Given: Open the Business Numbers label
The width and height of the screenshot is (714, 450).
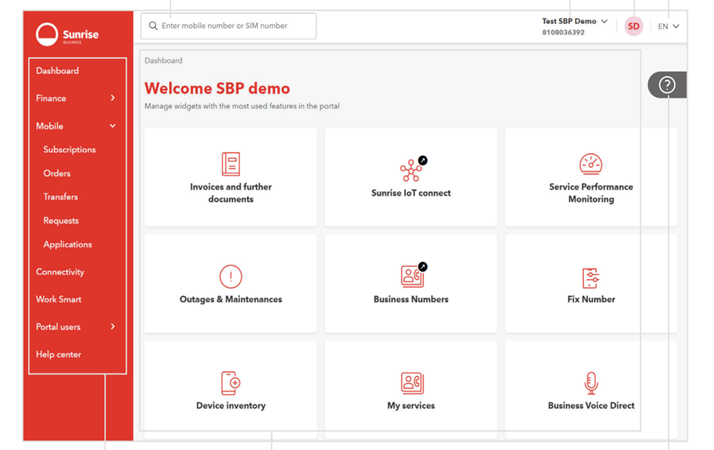Looking at the screenshot, I should (x=411, y=299).
